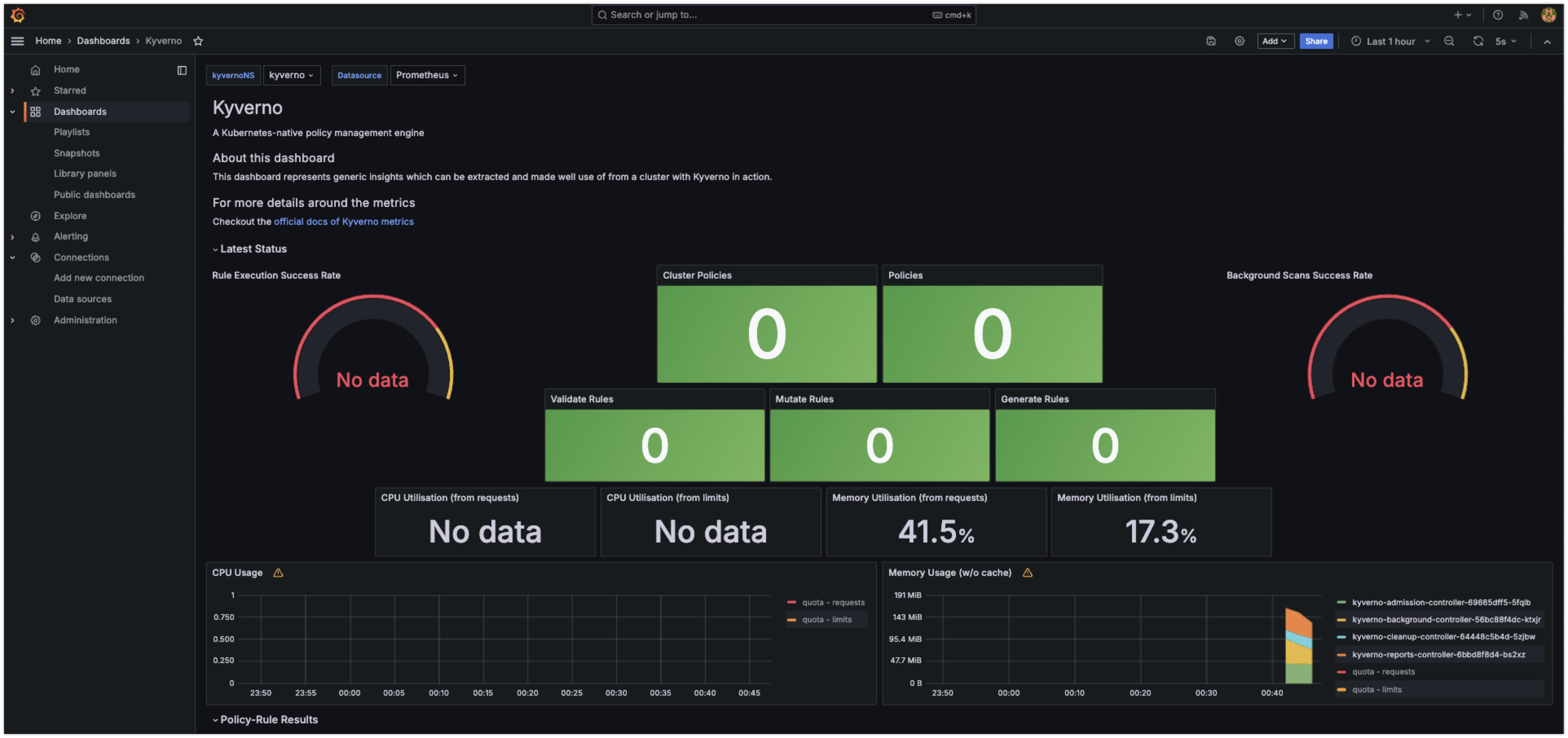Open the Prometheus datasource dropdown
This screenshot has height=738, width=1568.
(427, 75)
